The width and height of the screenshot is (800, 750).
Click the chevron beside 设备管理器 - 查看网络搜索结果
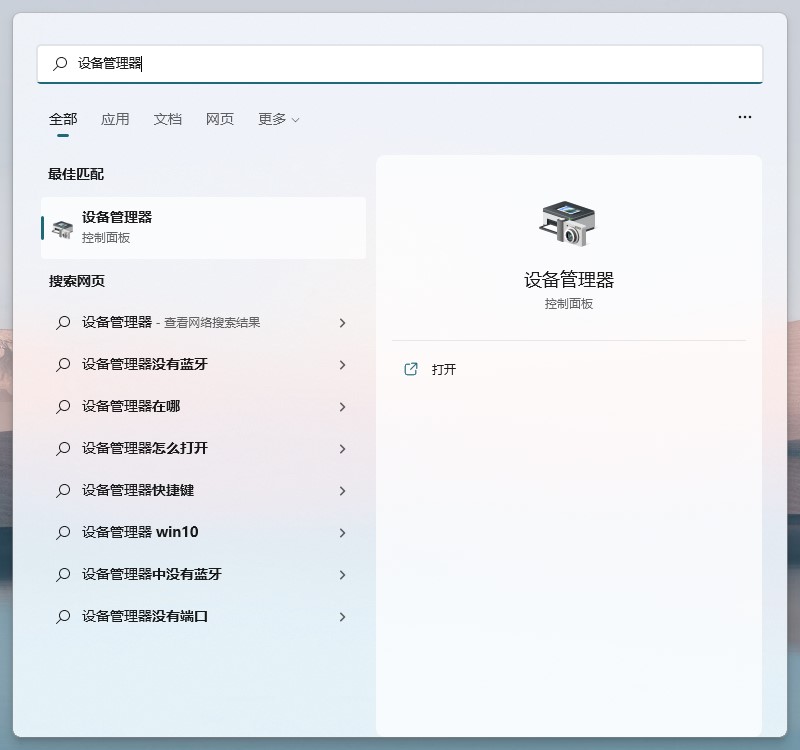[343, 323]
